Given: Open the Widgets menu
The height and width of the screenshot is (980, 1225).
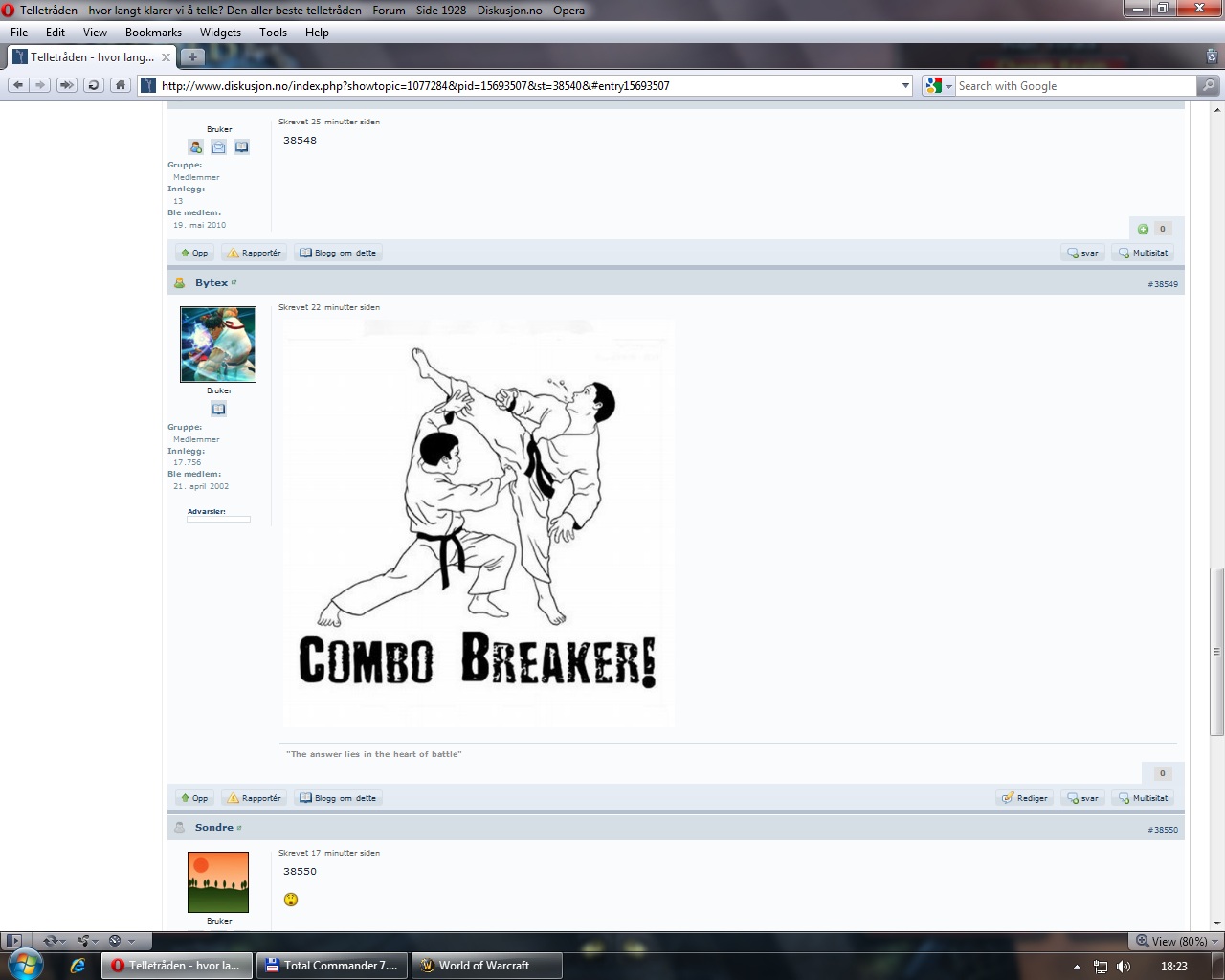Looking at the screenshot, I should pos(220,32).
